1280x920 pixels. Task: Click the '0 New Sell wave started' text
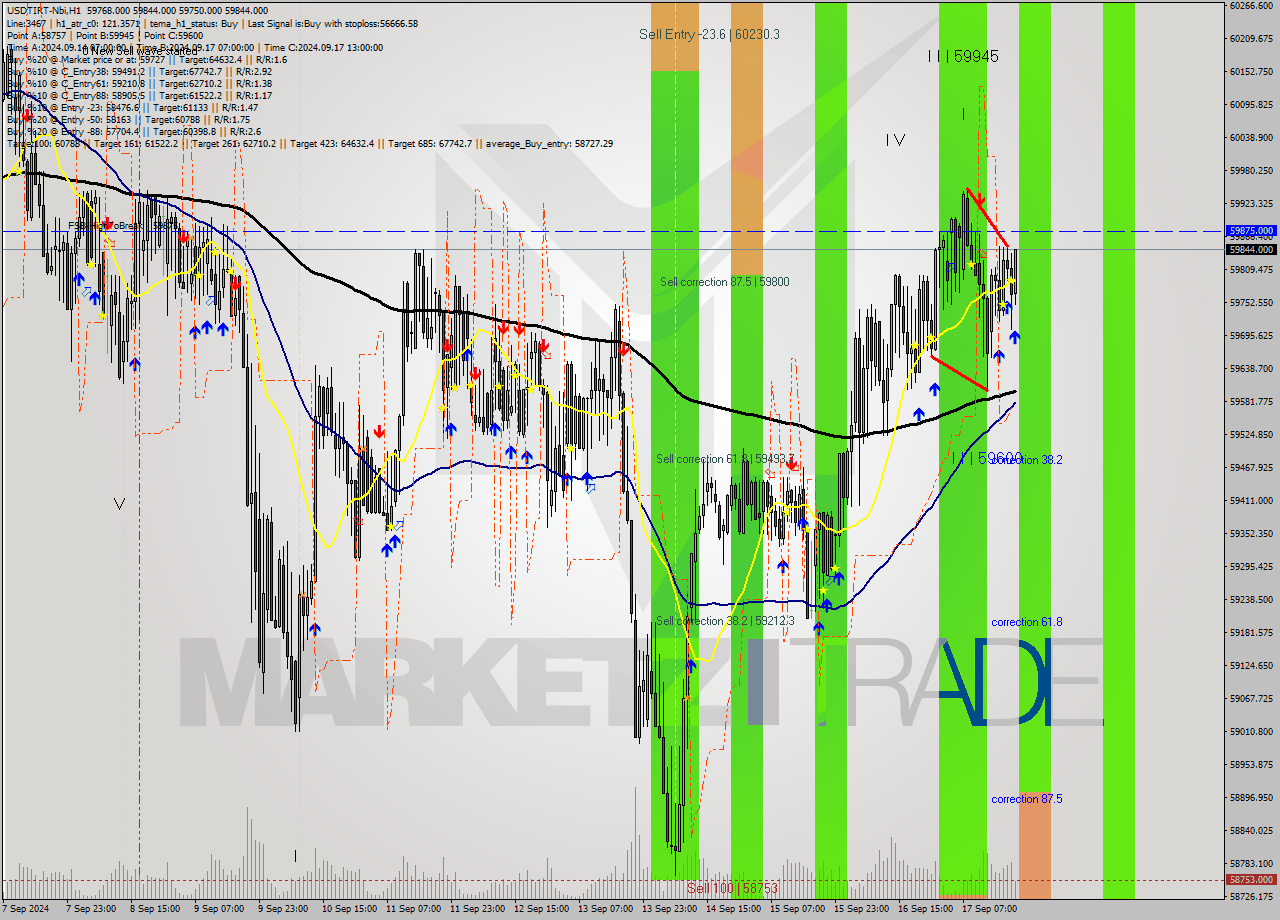click(140, 52)
